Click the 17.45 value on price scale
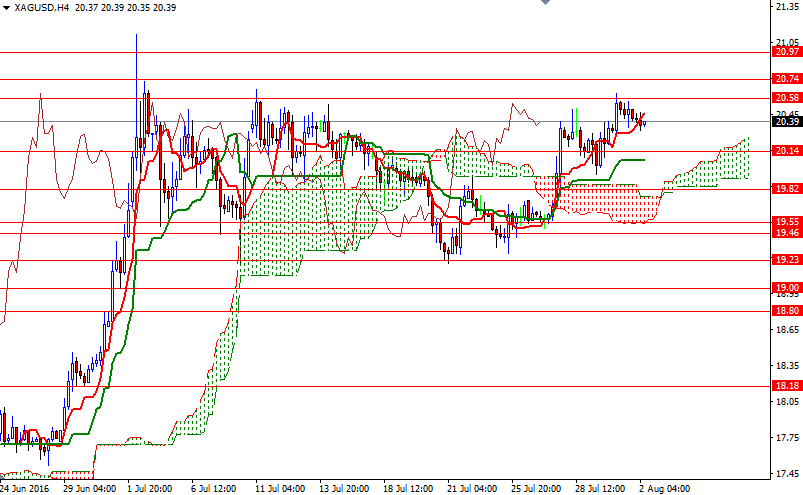This screenshot has width=803, height=495. coord(786,474)
